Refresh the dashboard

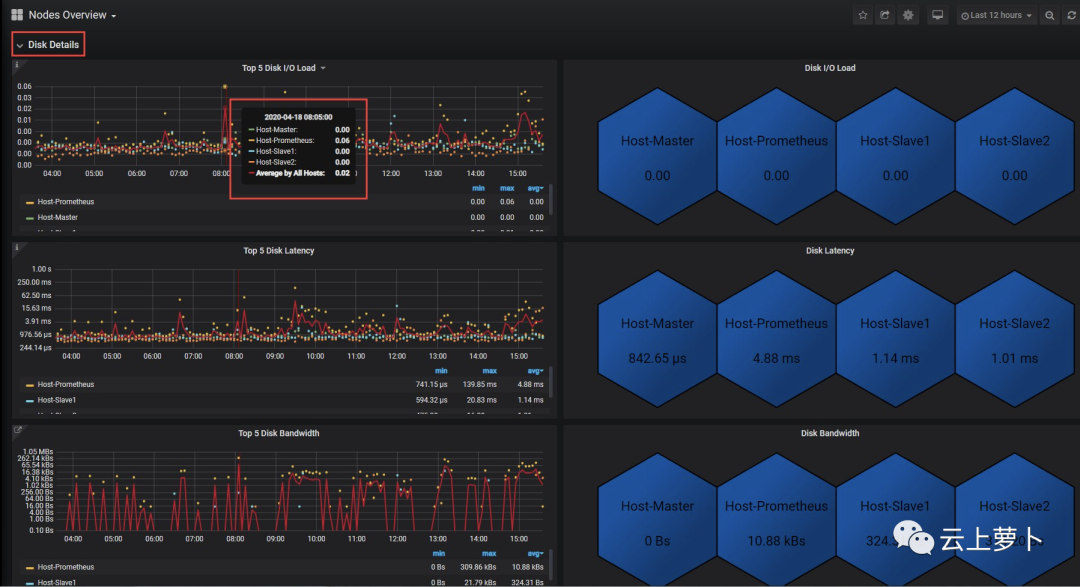click(x=1071, y=15)
